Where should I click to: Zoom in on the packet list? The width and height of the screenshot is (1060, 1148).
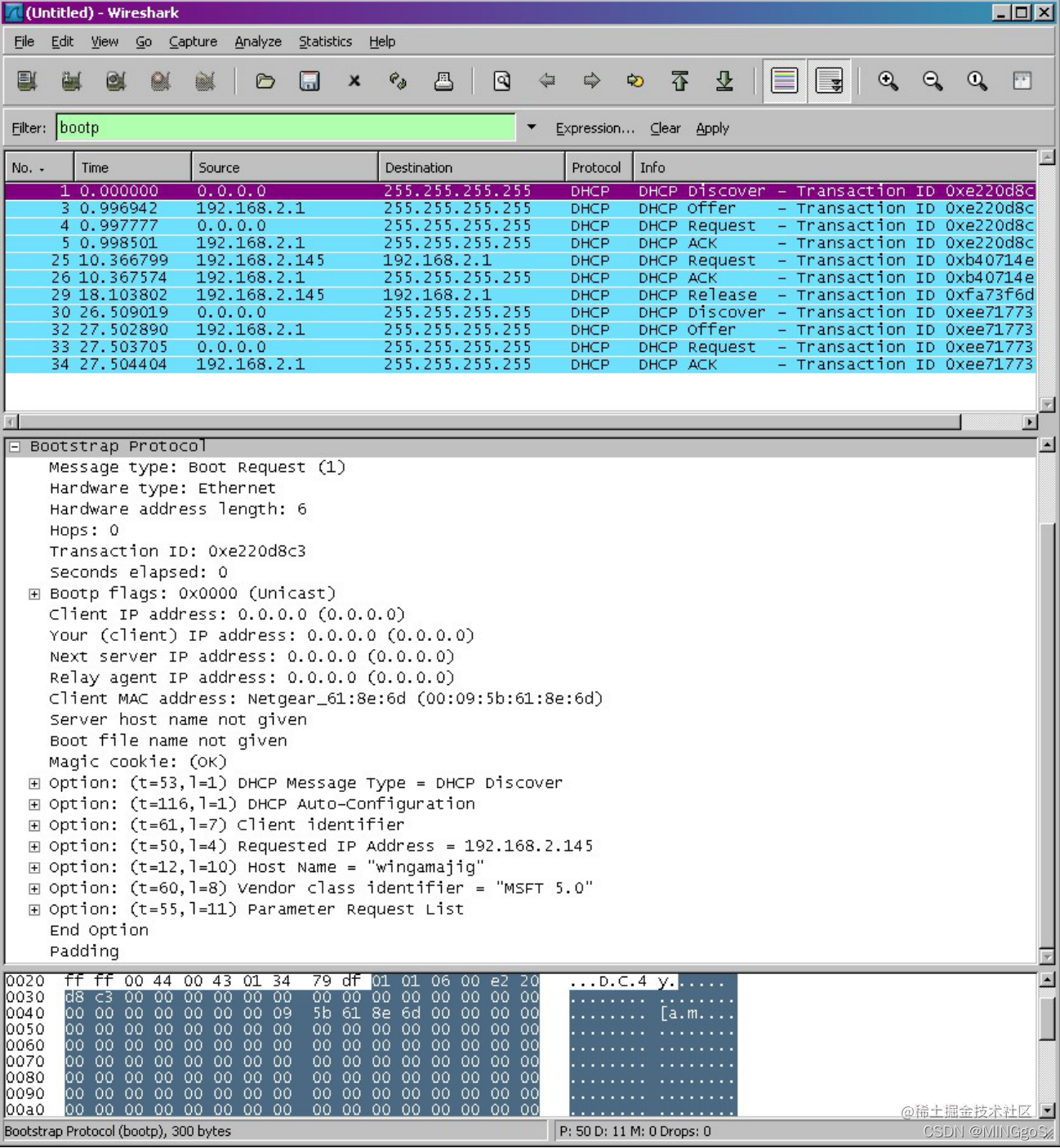(x=889, y=81)
